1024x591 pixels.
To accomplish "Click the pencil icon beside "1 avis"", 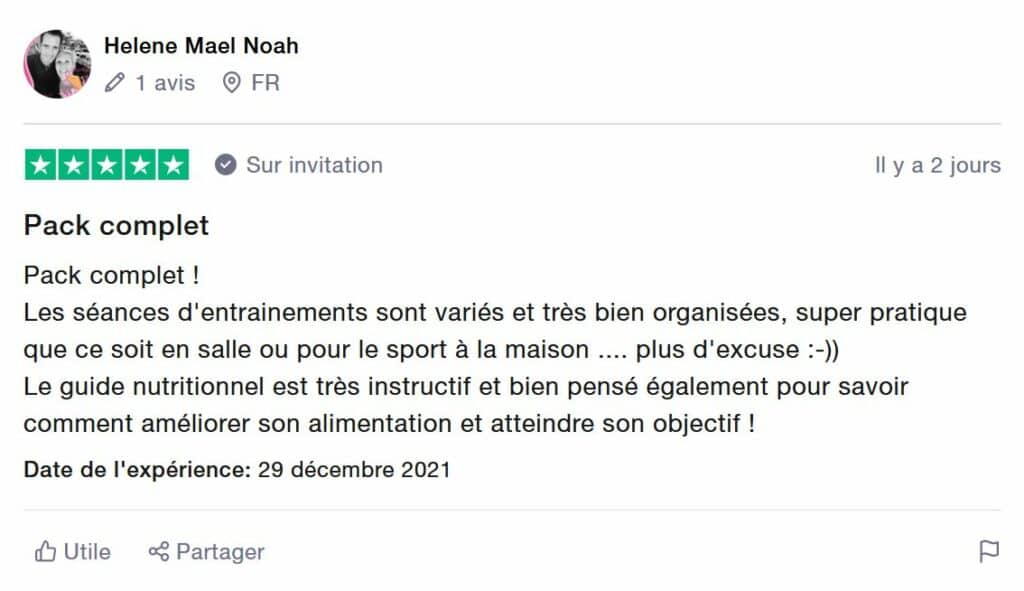I will point(115,82).
